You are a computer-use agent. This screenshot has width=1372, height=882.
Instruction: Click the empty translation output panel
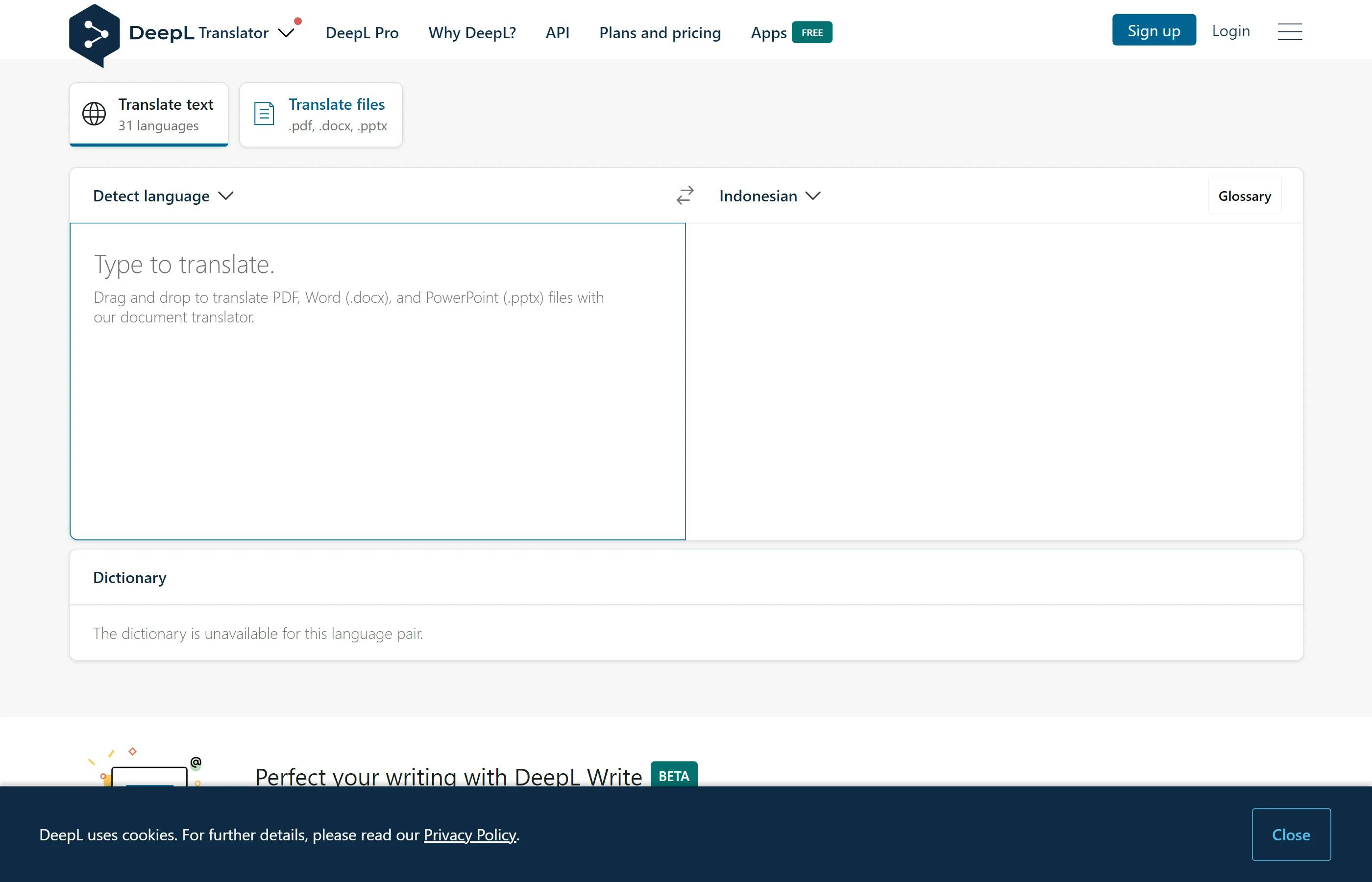pyautogui.click(x=994, y=381)
